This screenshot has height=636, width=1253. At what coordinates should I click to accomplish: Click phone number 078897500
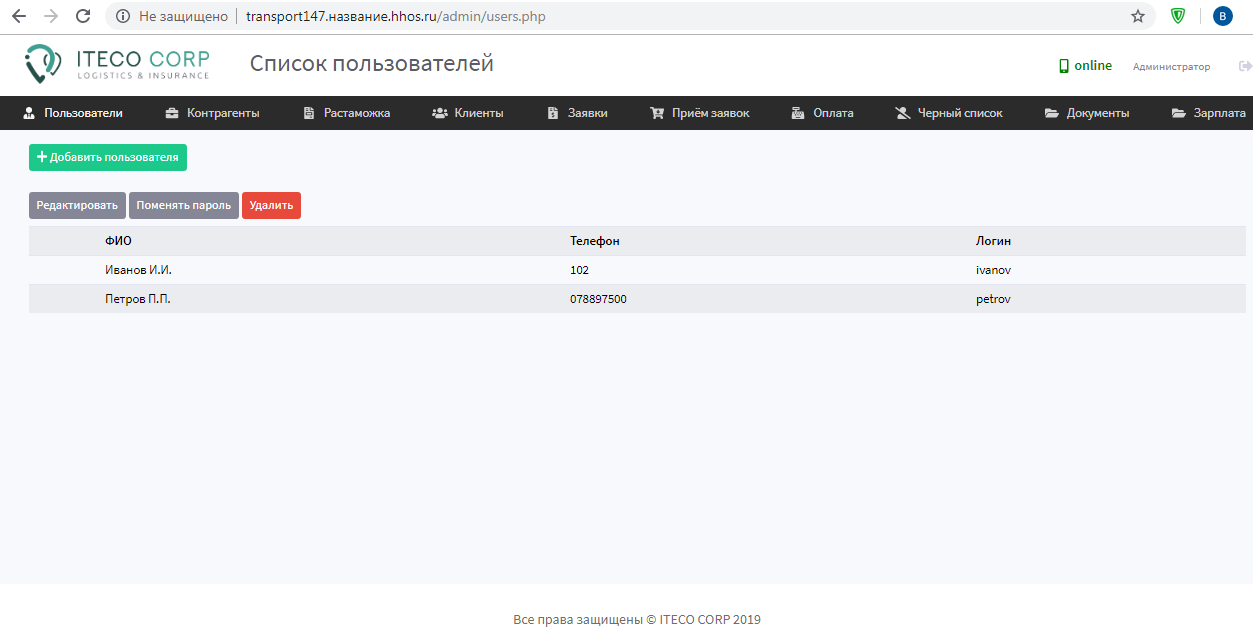coord(598,299)
